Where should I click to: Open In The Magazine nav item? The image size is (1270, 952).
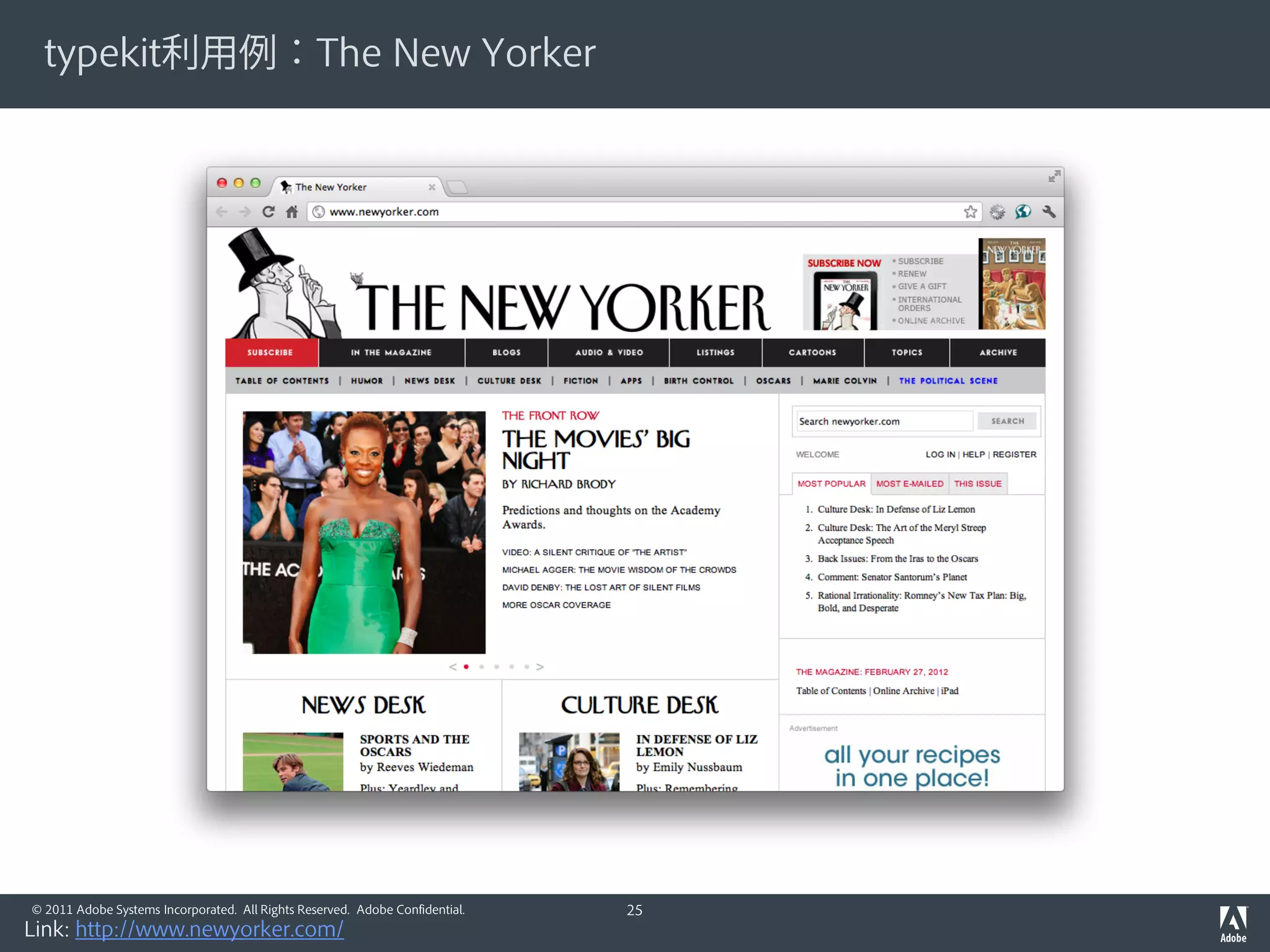[x=391, y=353]
